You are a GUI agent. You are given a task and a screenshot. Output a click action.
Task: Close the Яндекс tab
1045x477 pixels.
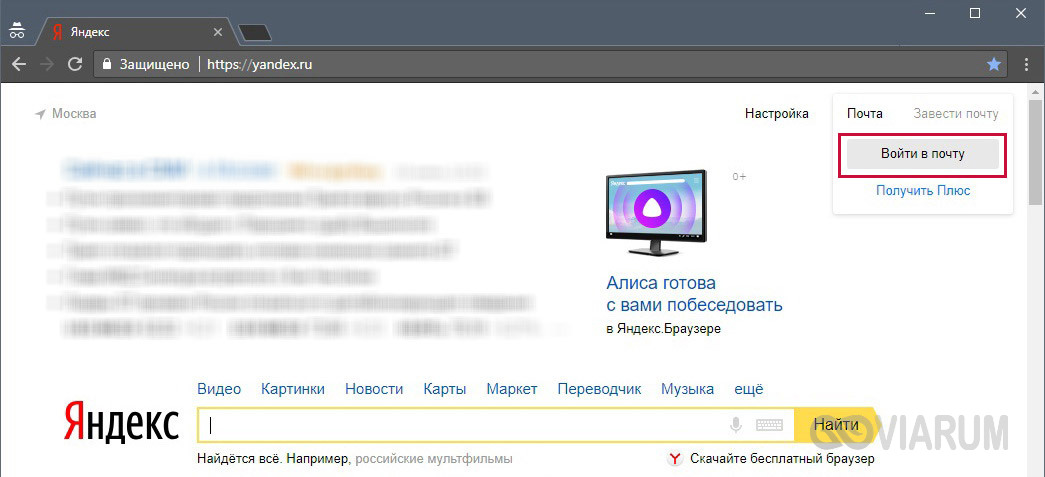point(217,32)
